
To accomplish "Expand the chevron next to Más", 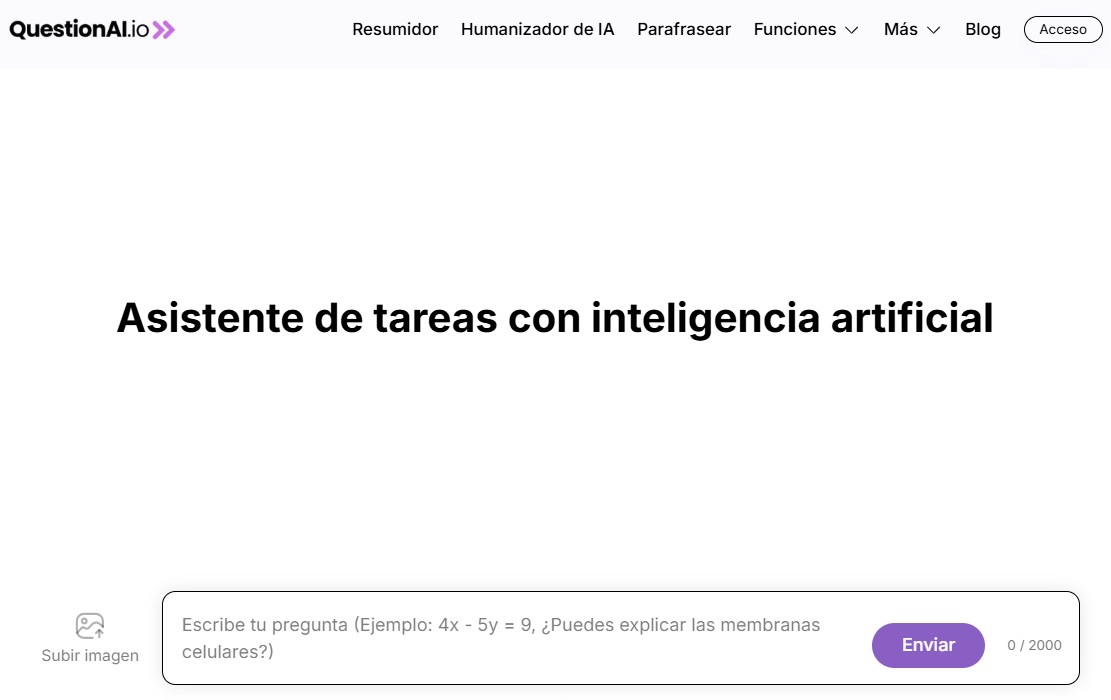I will (x=934, y=30).
